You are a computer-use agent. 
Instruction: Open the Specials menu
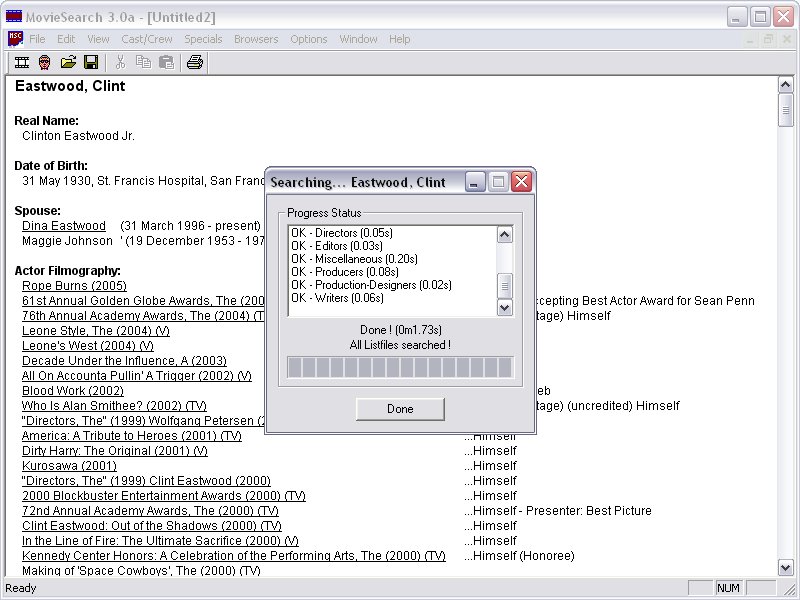click(203, 39)
